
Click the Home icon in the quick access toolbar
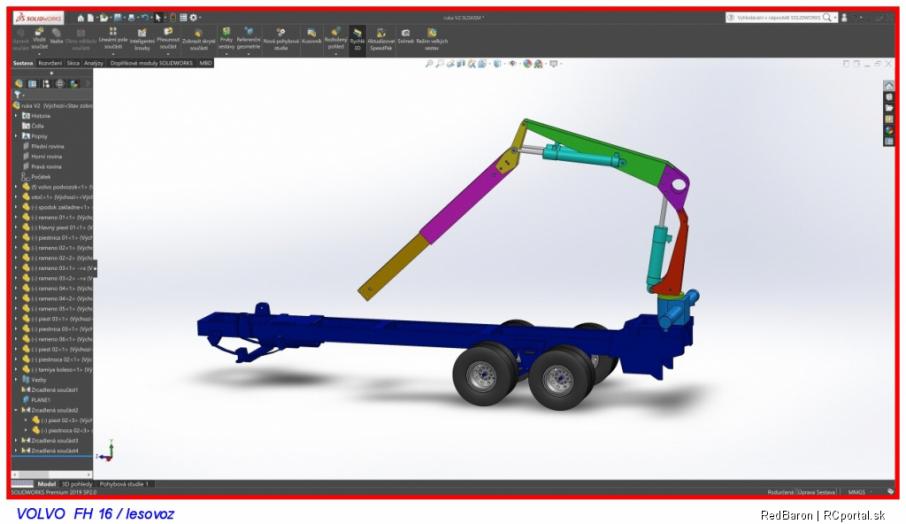81,17
